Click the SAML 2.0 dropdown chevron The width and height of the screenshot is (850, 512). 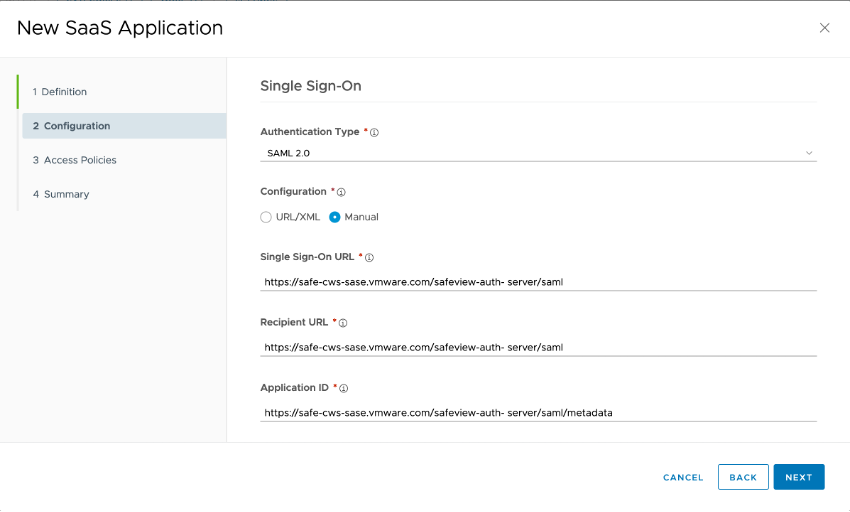[x=809, y=153]
